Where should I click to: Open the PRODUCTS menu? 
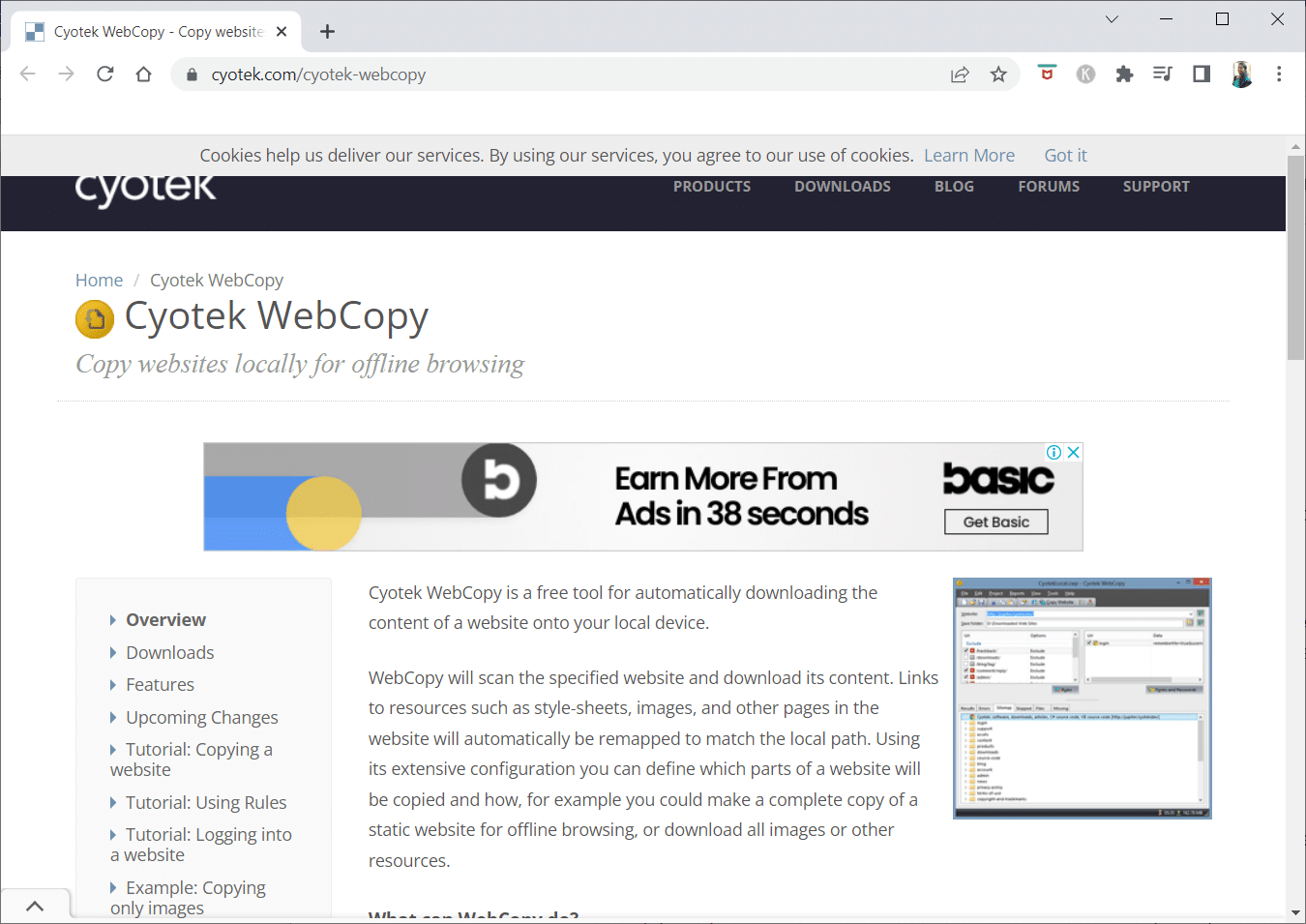(712, 187)
